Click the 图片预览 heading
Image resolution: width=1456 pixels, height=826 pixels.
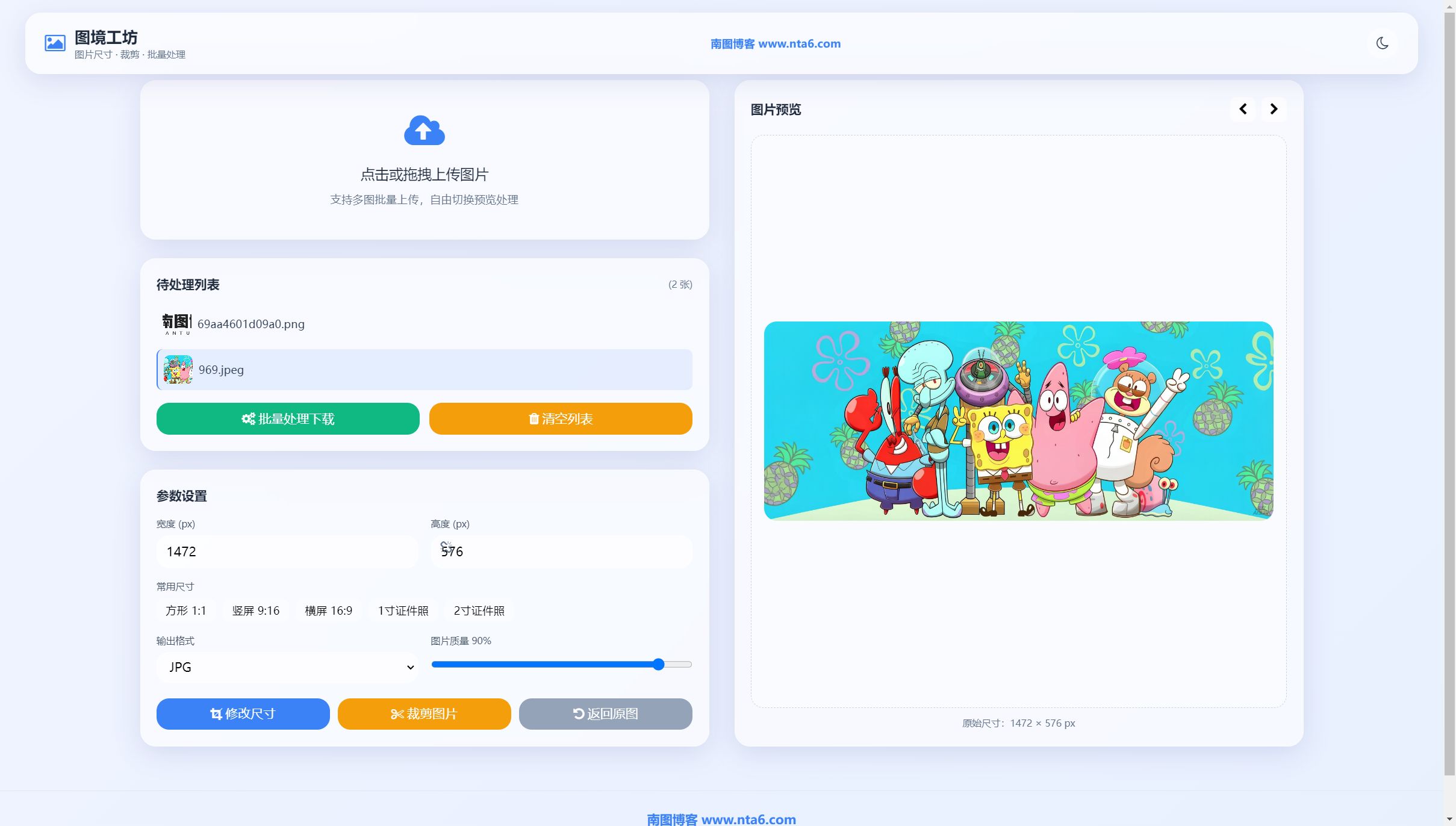click(x=776, y=110)
